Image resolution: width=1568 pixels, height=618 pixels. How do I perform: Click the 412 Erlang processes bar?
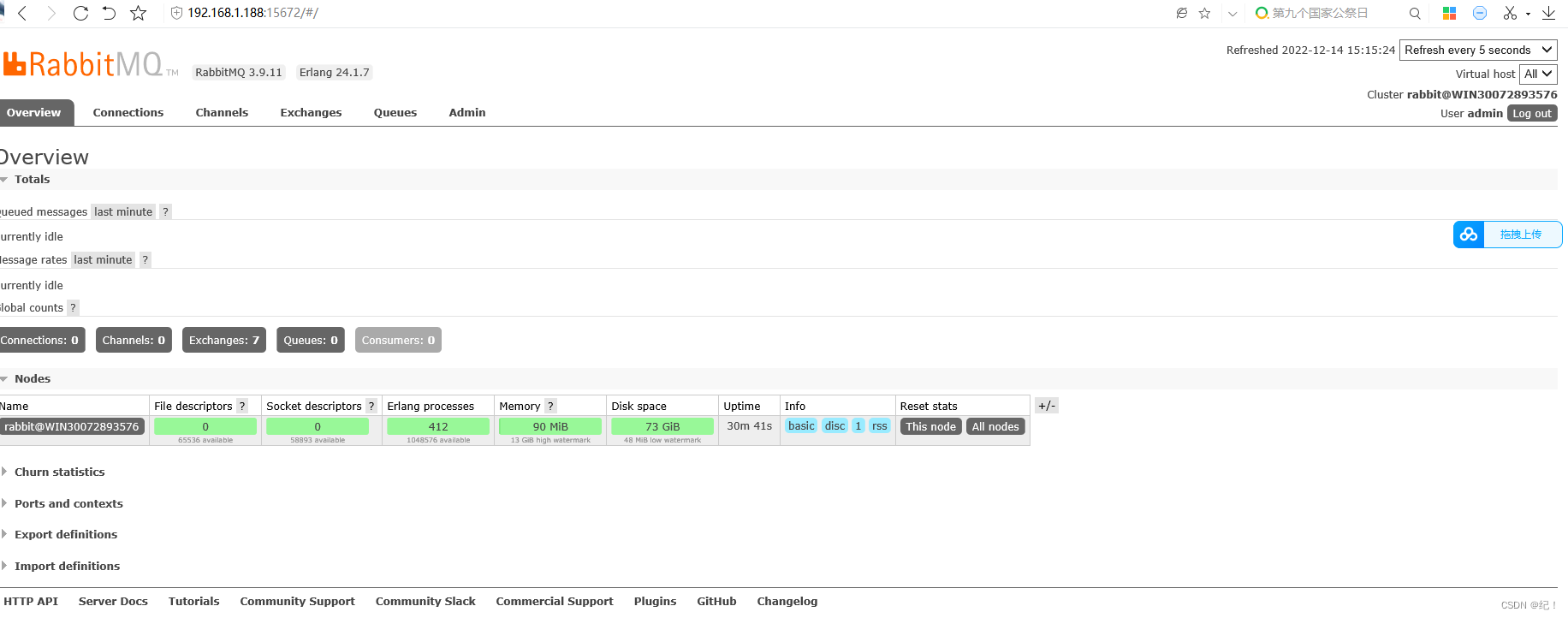pyautogui.click(x=438, y=426)
